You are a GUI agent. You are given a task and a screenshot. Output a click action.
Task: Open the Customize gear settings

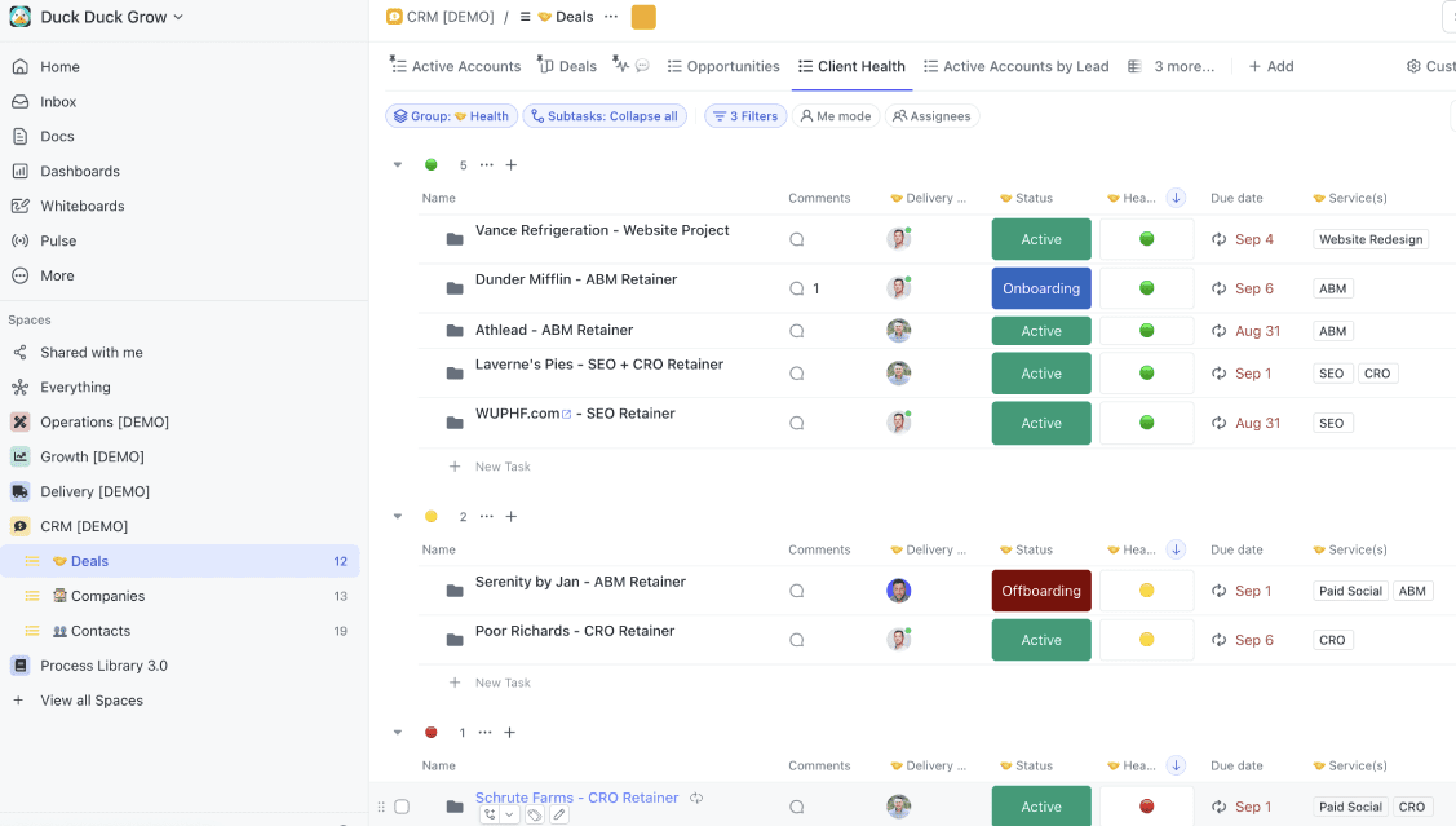[1413, 66]
